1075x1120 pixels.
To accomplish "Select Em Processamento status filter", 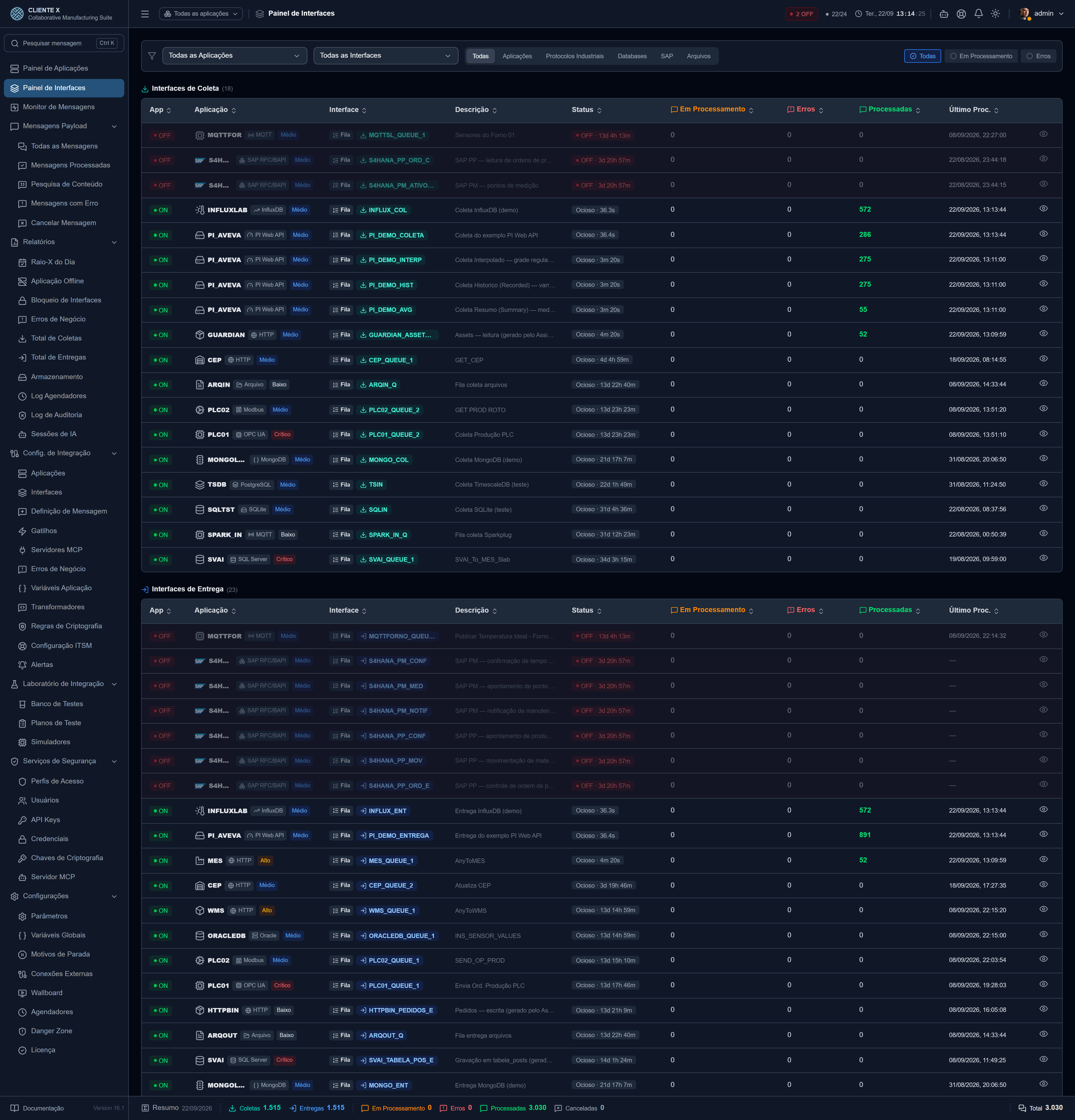I will pos(981,56).
